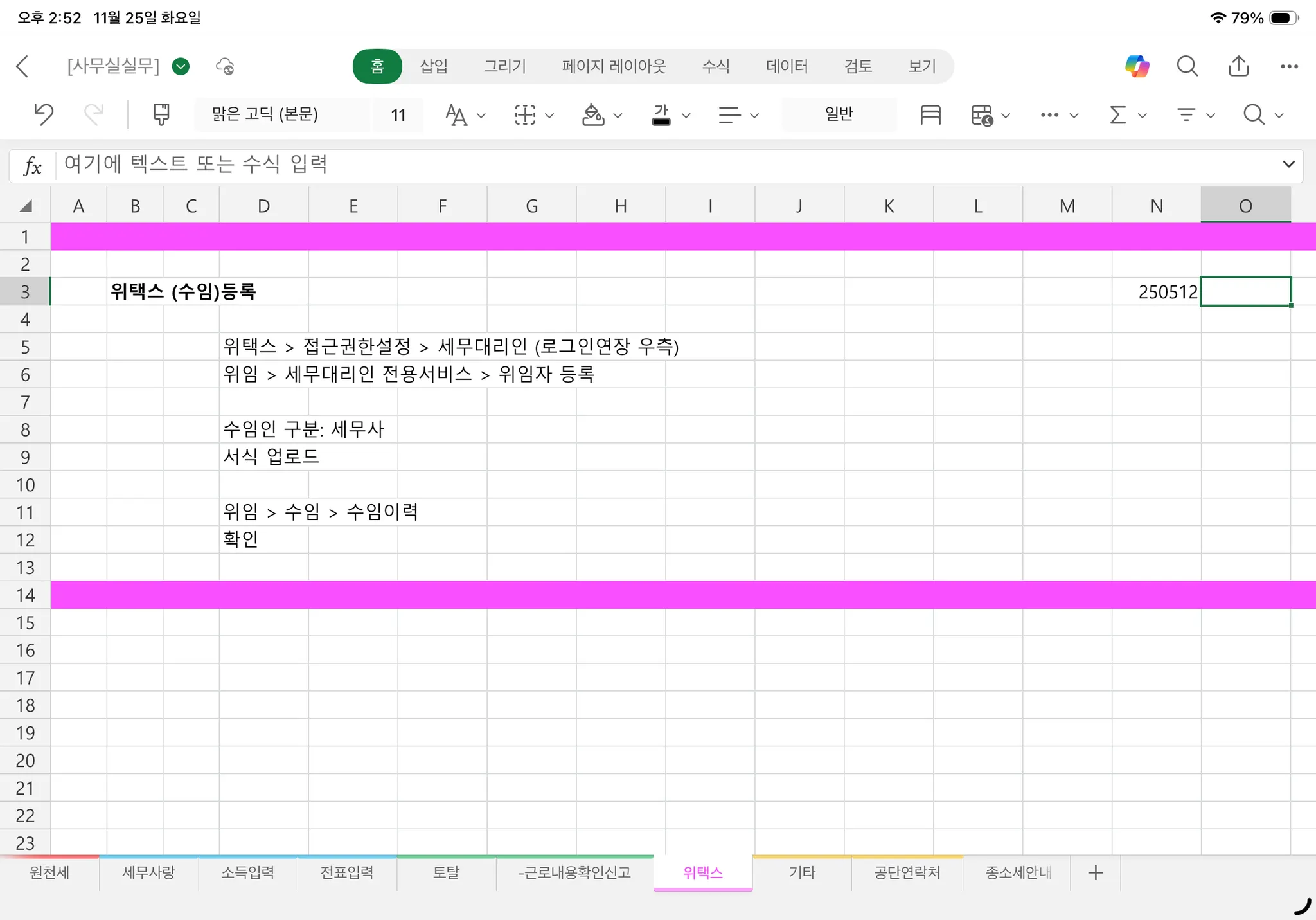This screenshot has height=920, width=1316.
Task: Tap the Share icon
Action: 1238,66
